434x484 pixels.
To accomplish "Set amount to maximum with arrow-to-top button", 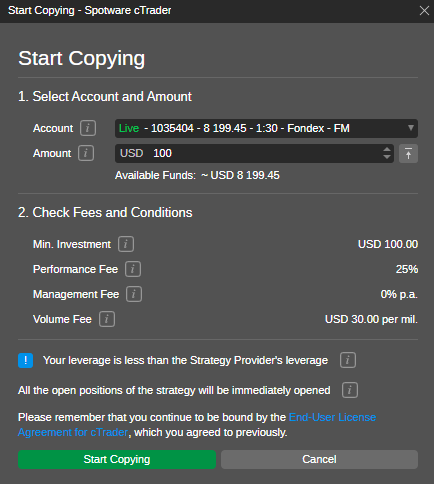I will pos(408,154).
